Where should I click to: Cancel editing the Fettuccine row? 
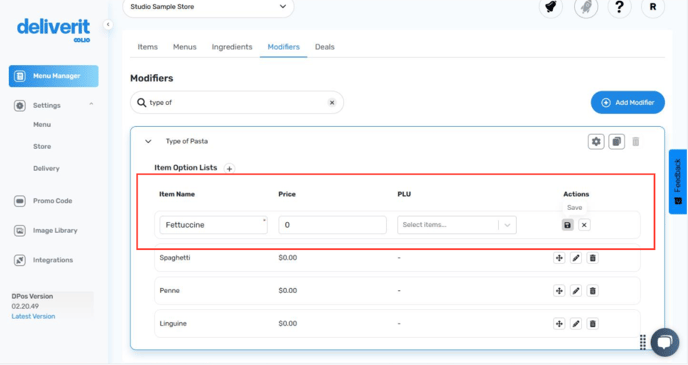pos(584,225)
